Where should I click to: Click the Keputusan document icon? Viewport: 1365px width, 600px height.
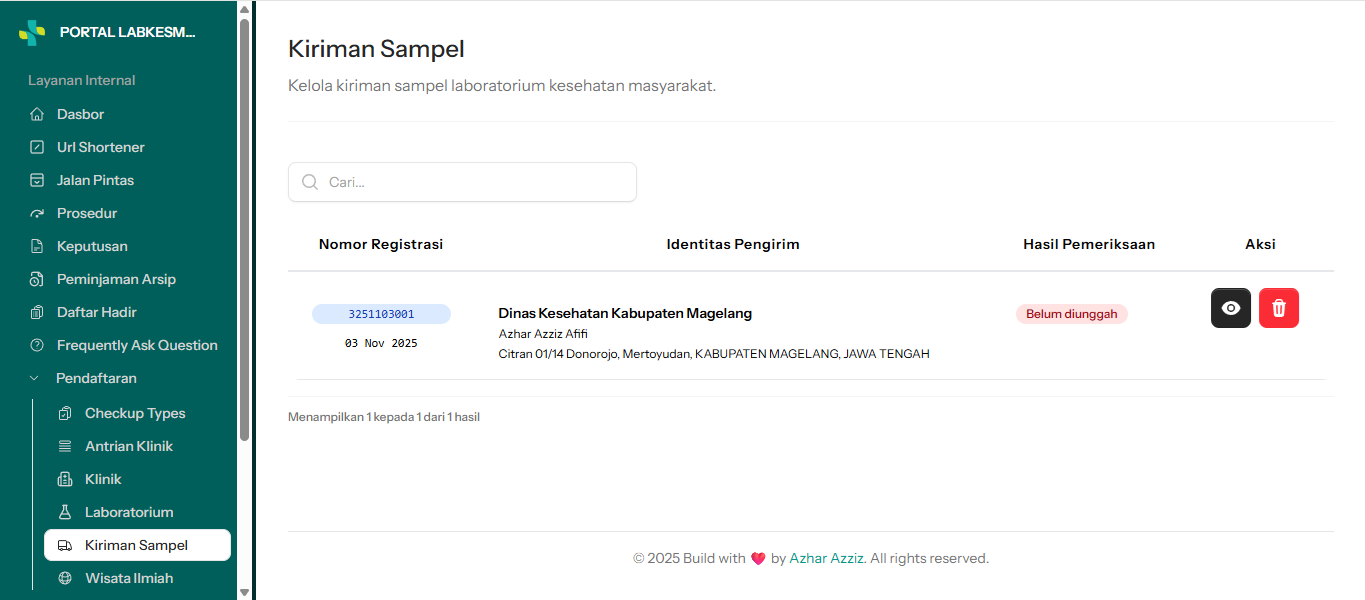click(37, 246)
